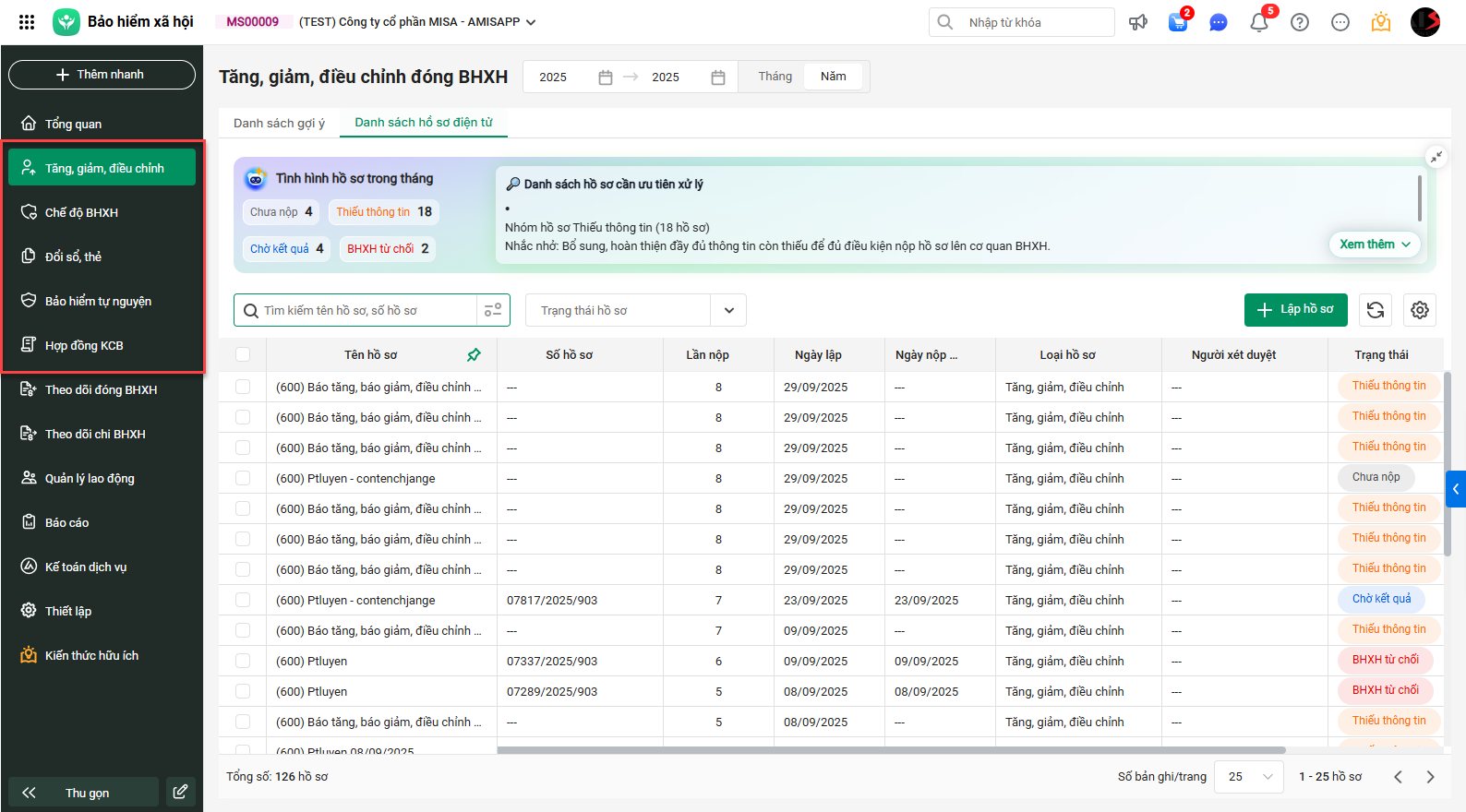Open the notifications bell icon

click(1258, 22)
